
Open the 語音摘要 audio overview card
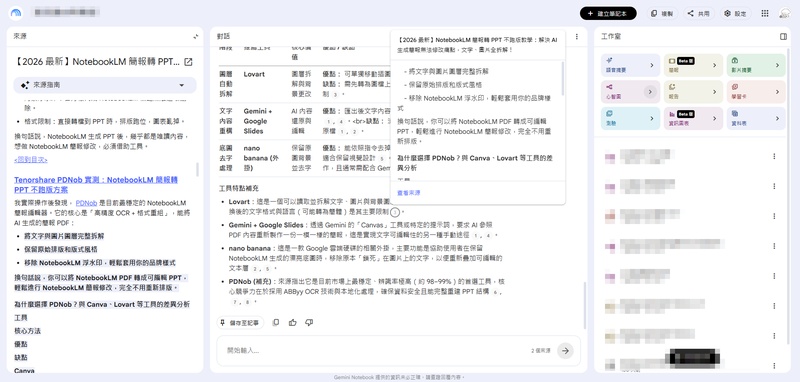630,65
